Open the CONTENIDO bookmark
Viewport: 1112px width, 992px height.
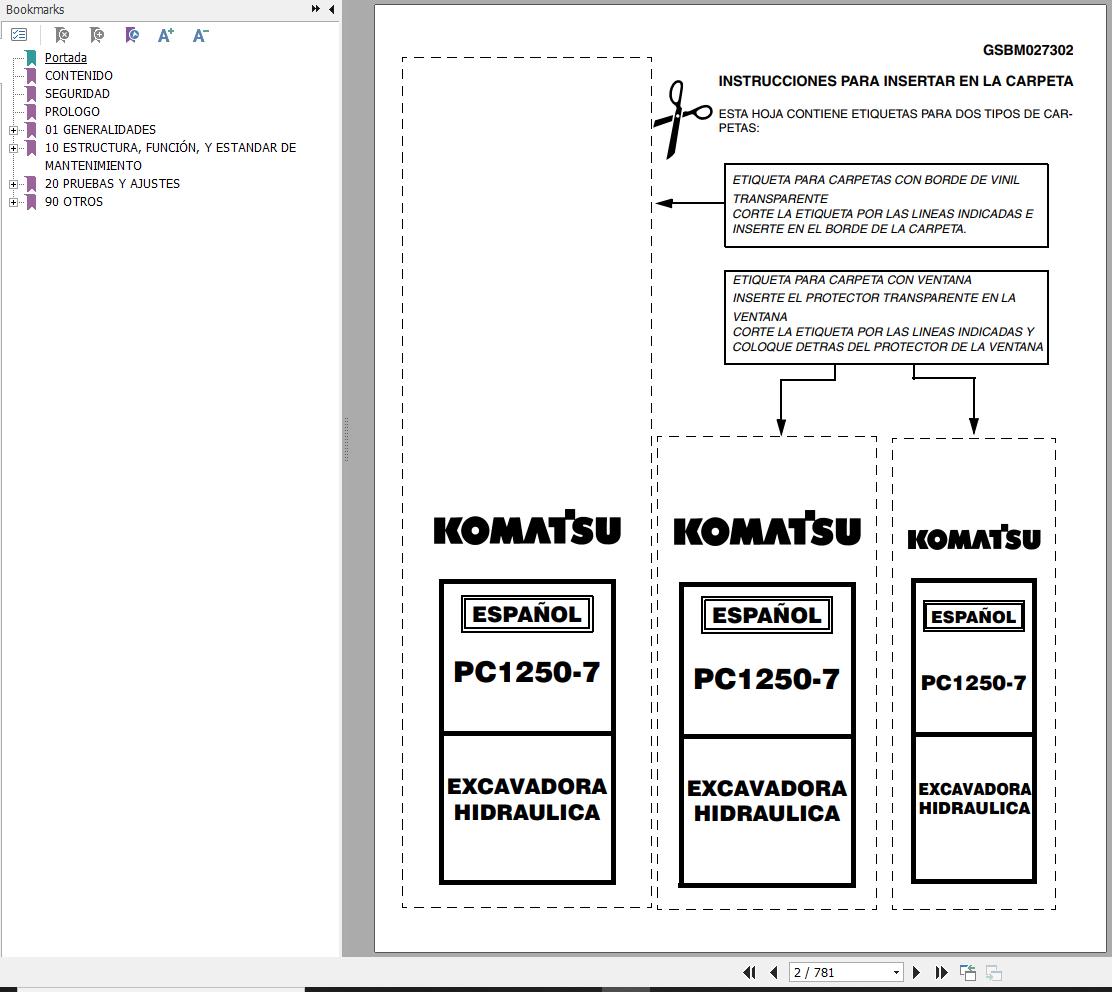point(79,75)
